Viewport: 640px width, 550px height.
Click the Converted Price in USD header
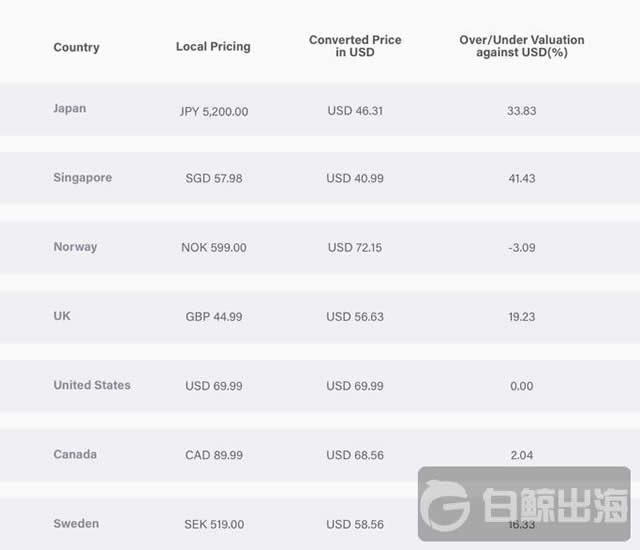(x=355, y=46)
